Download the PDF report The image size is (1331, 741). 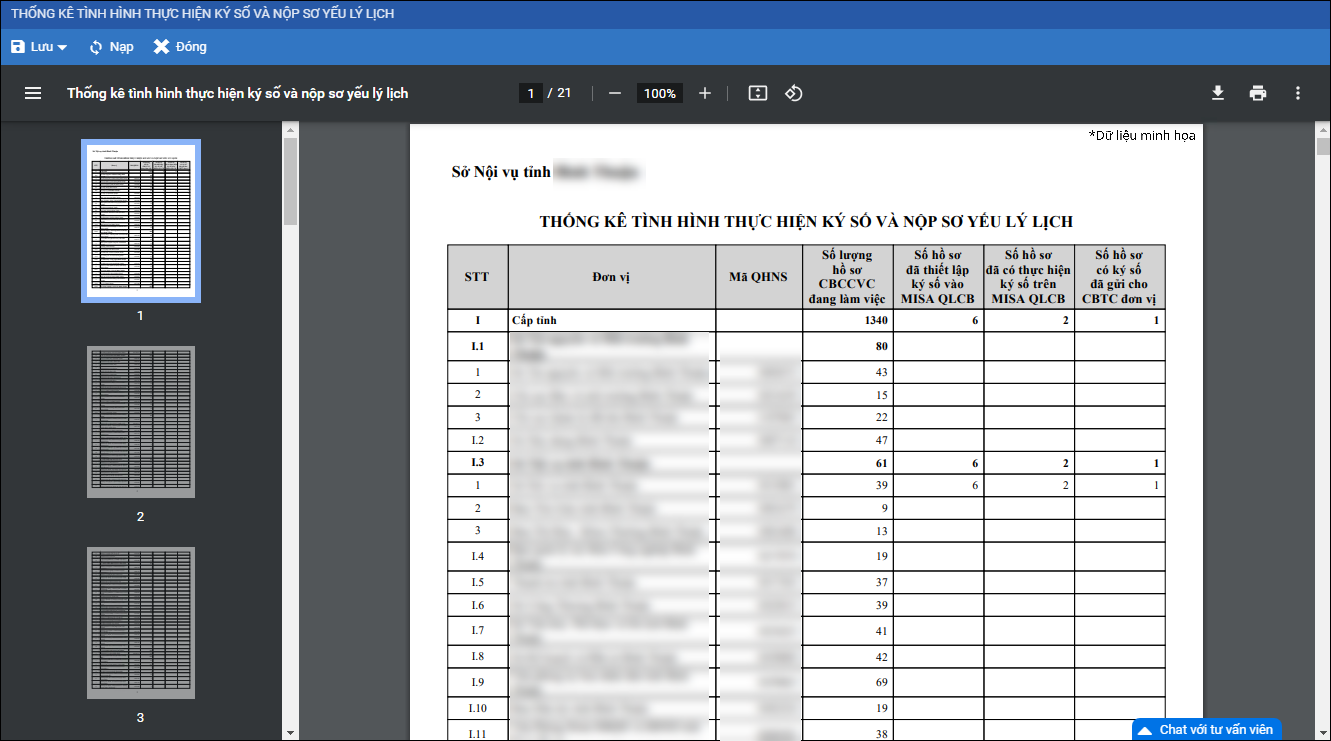click(1218, 93)
